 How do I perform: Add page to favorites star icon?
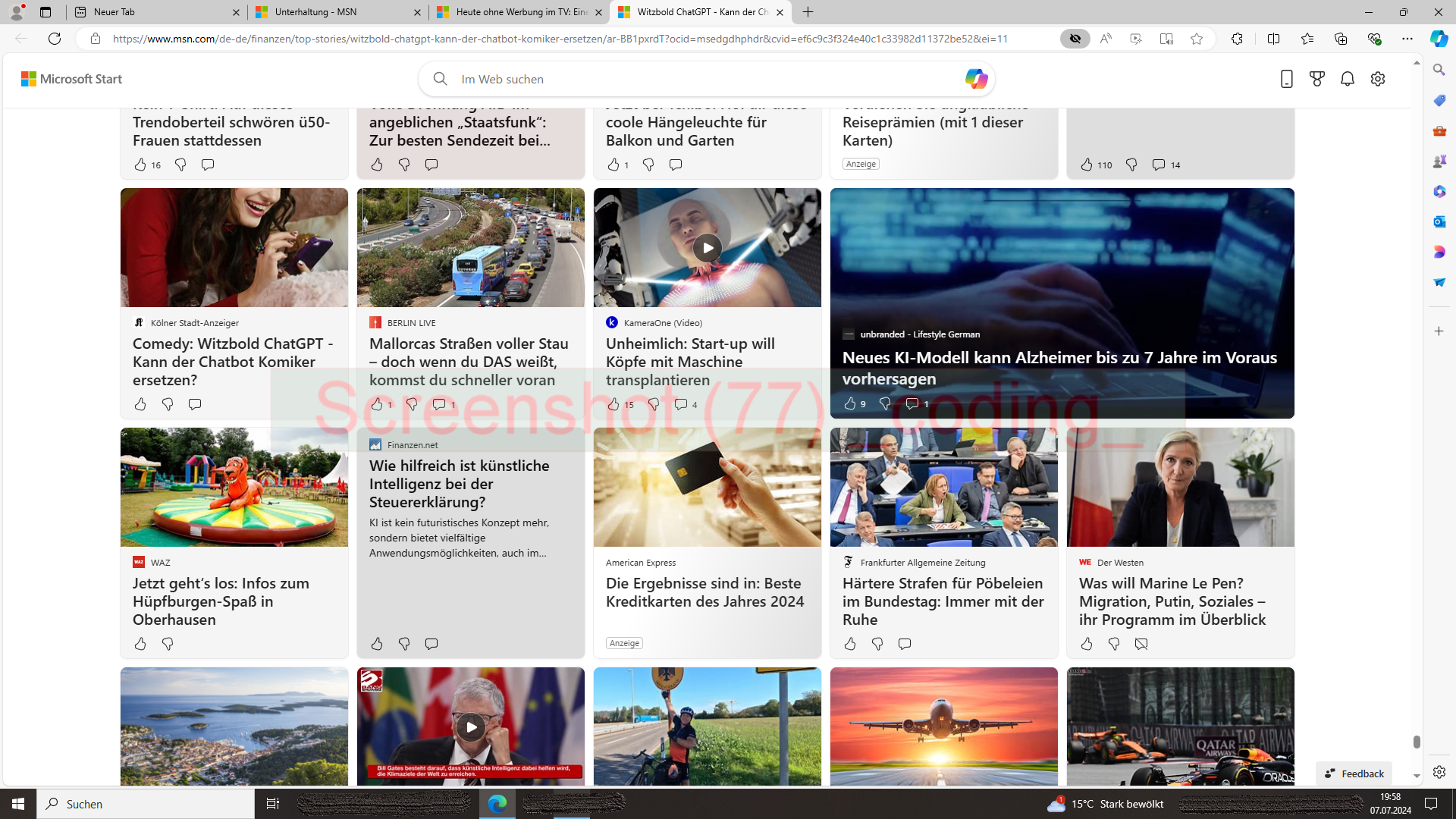click(x=1197, y=39)
